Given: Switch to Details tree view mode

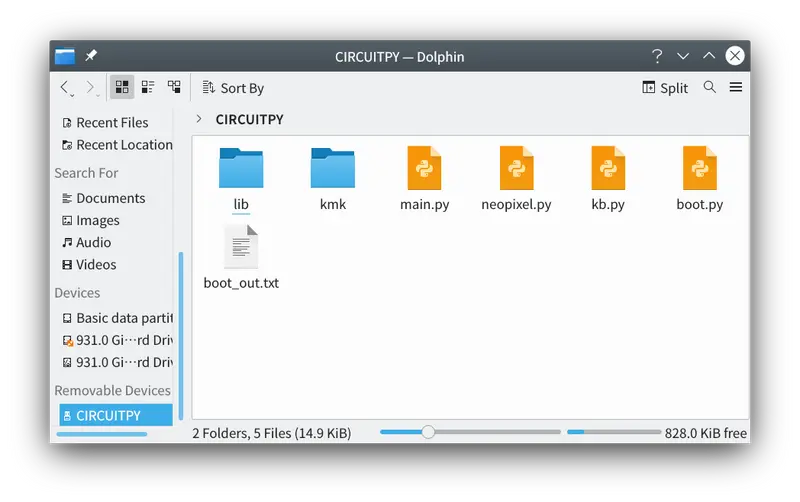Looking at the screenshot, I should coord(174,87).
